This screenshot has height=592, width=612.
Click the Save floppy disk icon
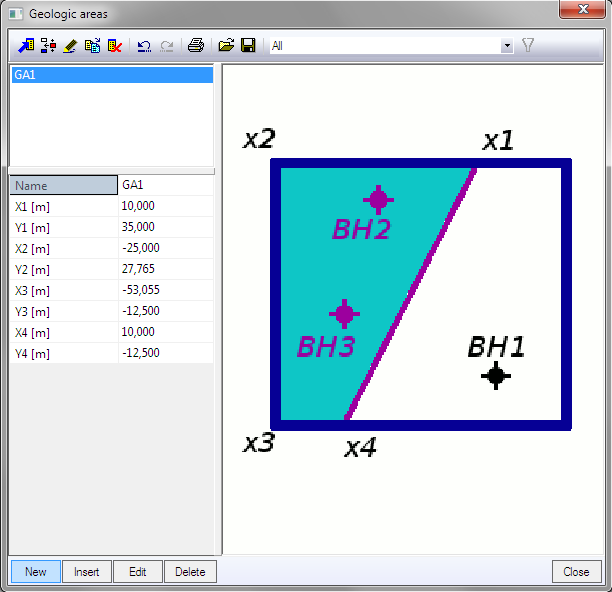coord(248,46)
